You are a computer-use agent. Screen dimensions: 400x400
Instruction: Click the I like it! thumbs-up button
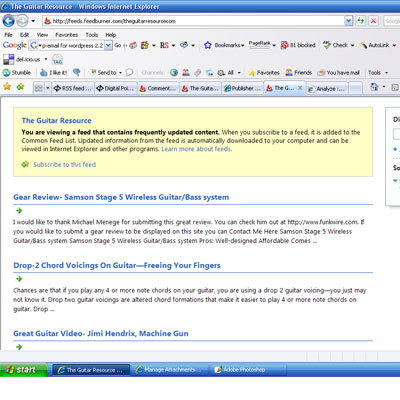[x=53, y=73]
